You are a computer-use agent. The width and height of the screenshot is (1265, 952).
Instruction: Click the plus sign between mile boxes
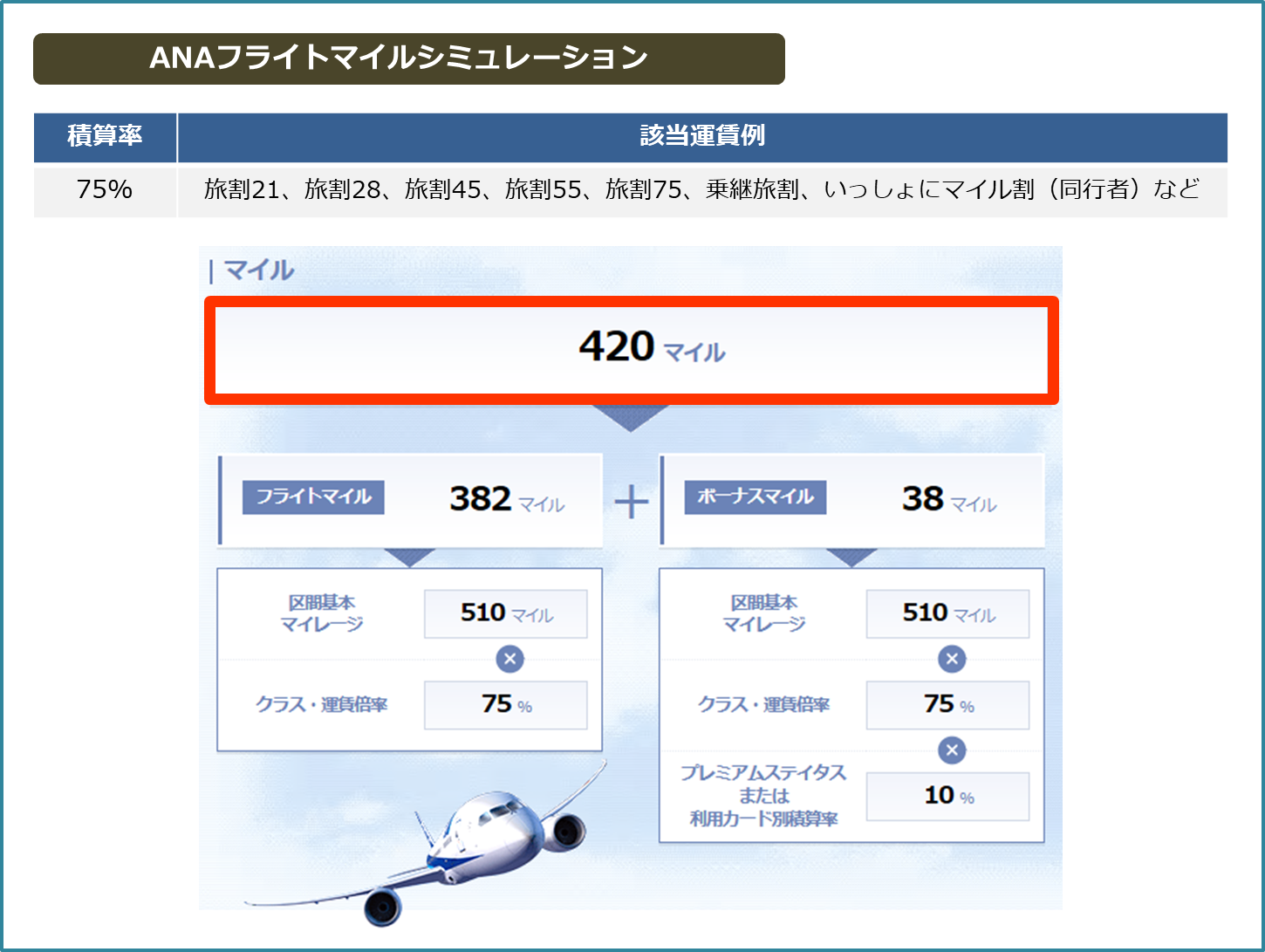(631, 503)
